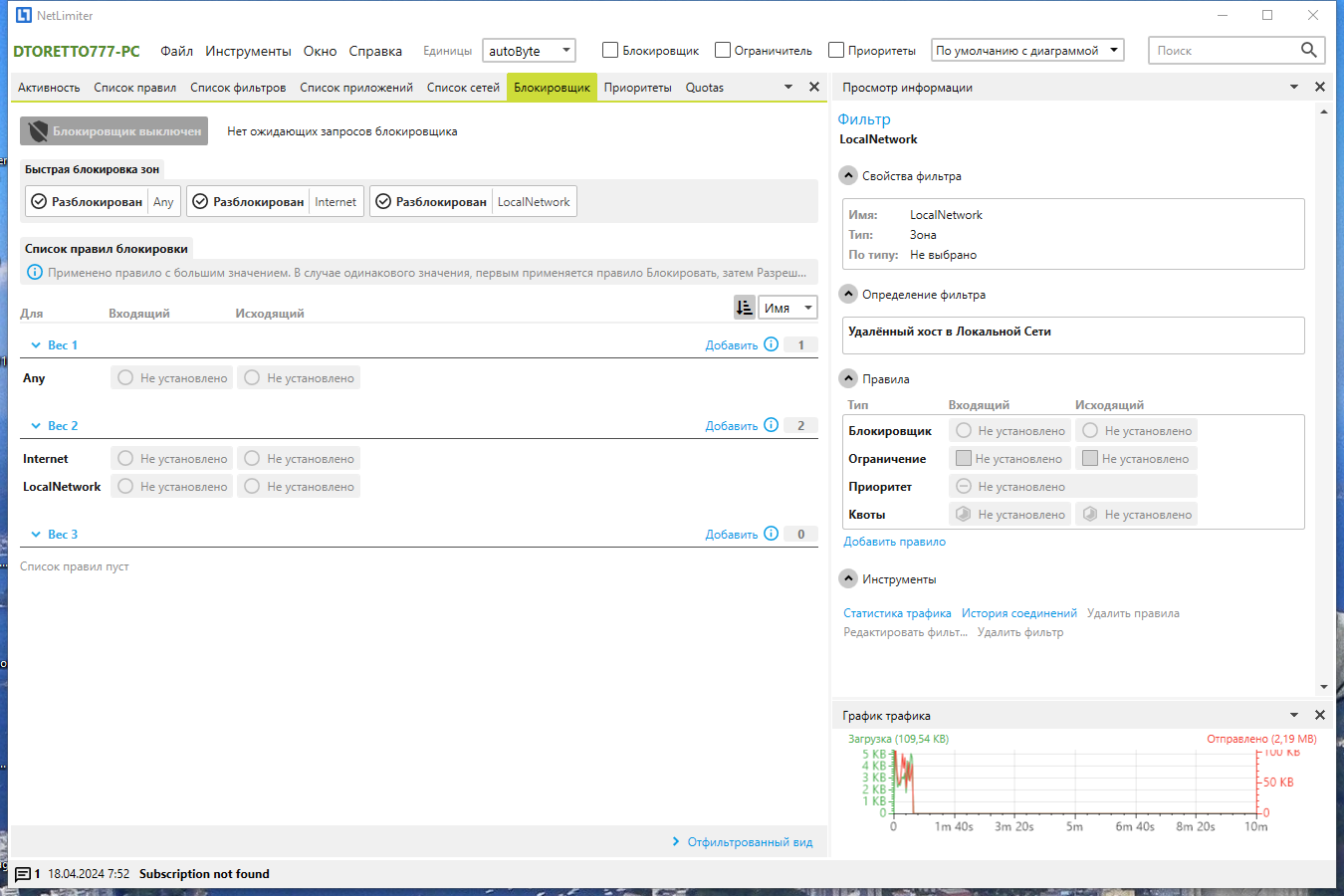Collapse the Свойства фильтра section
Image resolution: width=1344 pixels, height=896 pixels.
848,176
